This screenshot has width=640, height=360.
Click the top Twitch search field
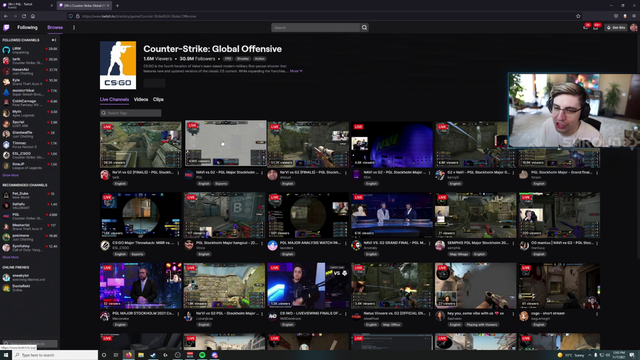316,27
